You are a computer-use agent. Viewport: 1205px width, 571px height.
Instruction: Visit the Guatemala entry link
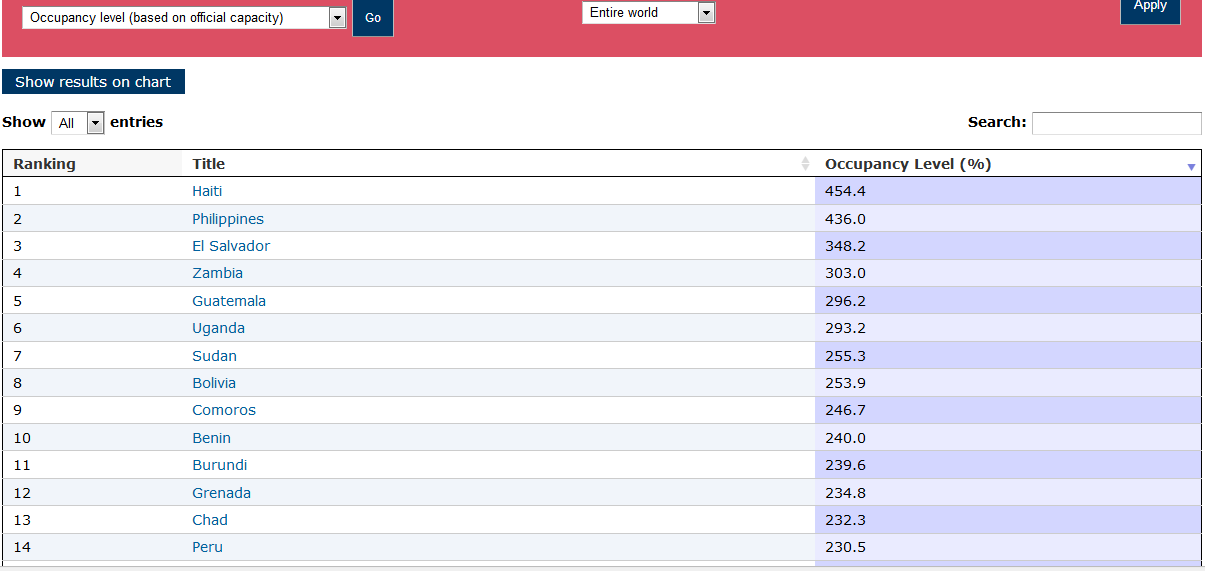point(229,301)
